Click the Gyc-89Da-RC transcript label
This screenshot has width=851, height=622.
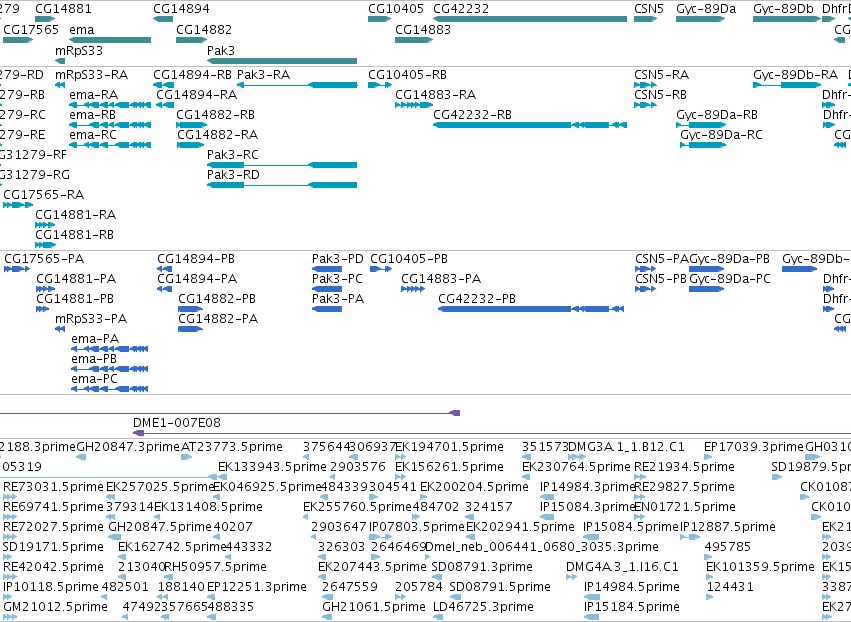click(721, 135)
